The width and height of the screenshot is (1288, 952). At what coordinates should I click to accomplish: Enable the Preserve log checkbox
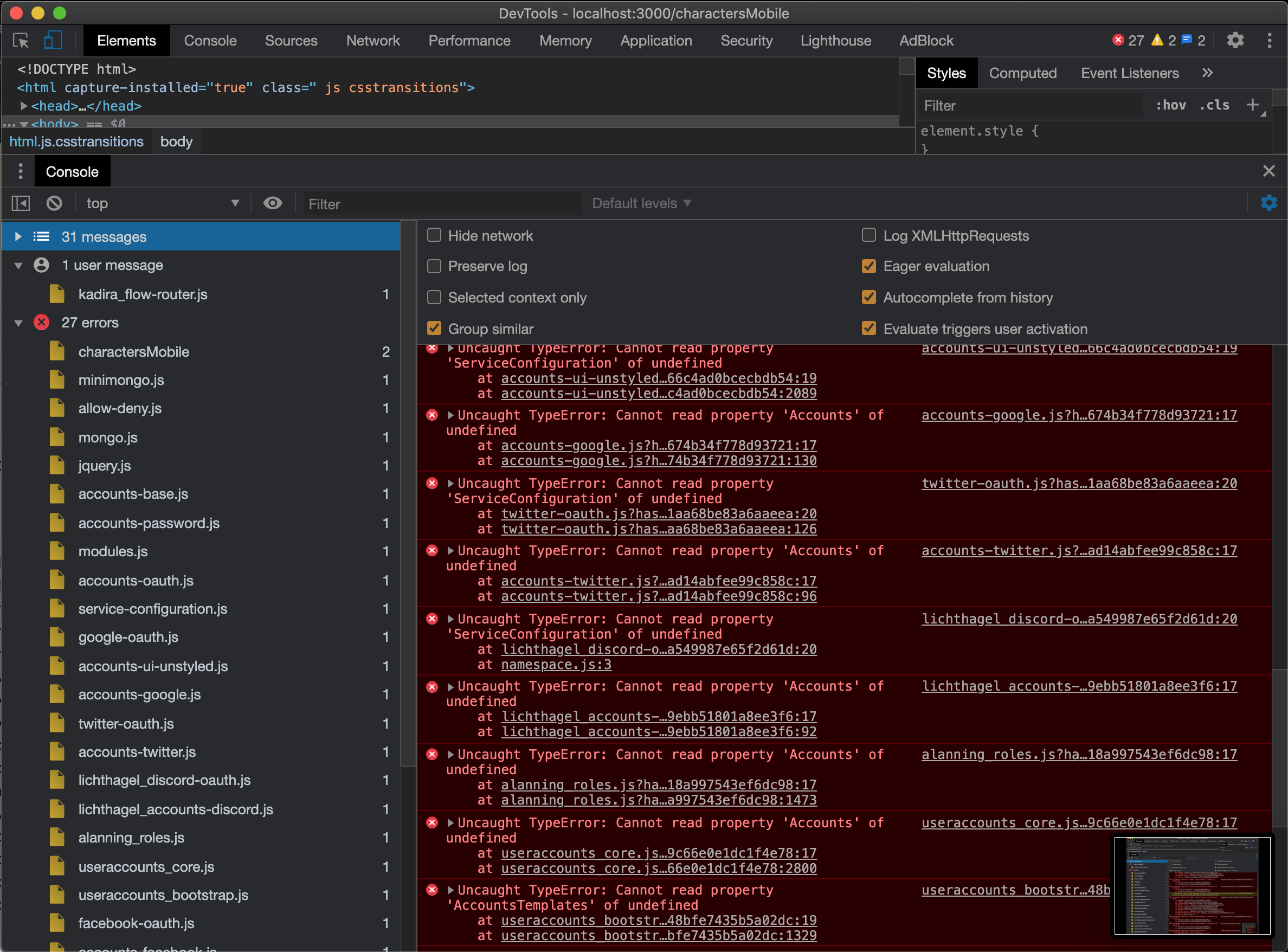(434, 266)
